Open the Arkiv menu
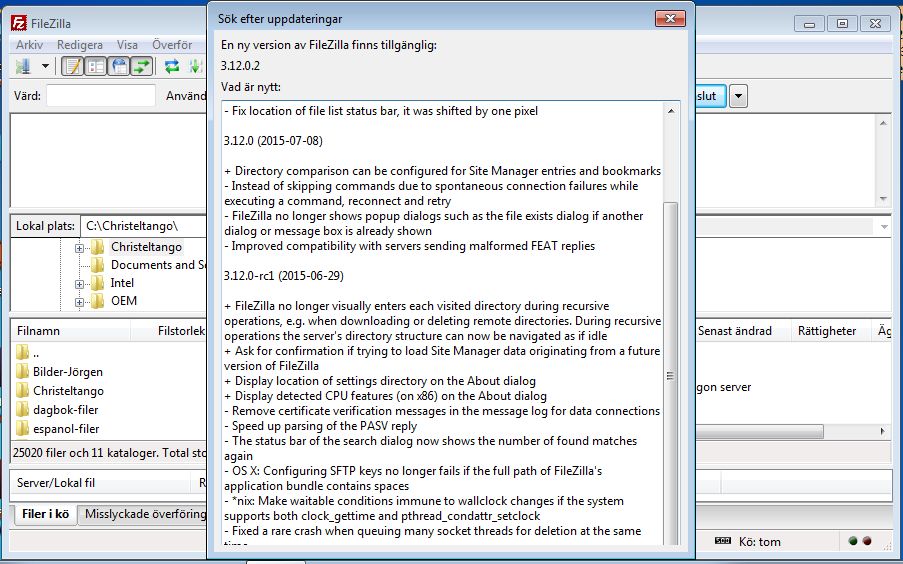 tap(29, 44)
